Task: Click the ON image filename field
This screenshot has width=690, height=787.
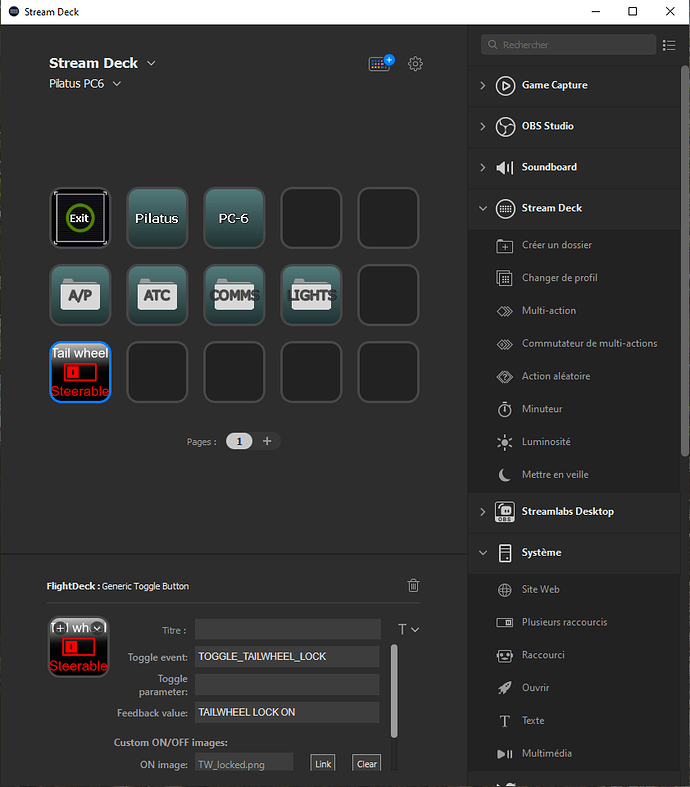Action: click(x=244, y=763)
